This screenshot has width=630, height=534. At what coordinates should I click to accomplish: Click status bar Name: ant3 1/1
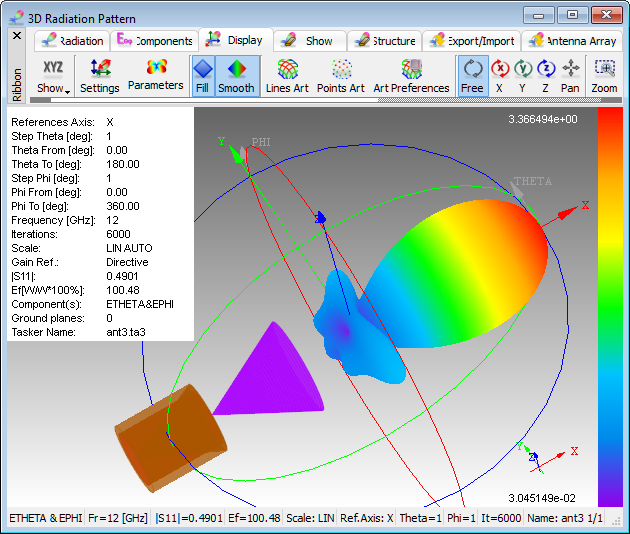coord(565,518)
